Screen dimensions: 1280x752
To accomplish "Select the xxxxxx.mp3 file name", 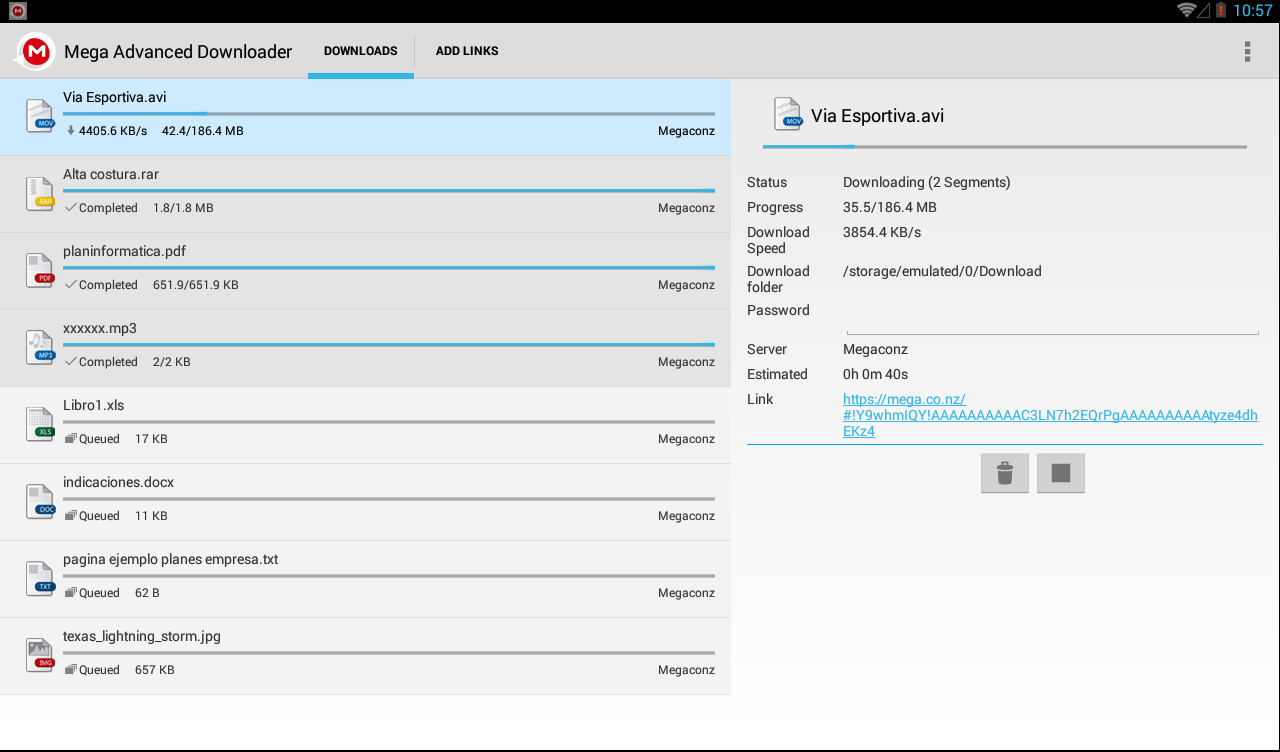I will (x=100, y=328).
